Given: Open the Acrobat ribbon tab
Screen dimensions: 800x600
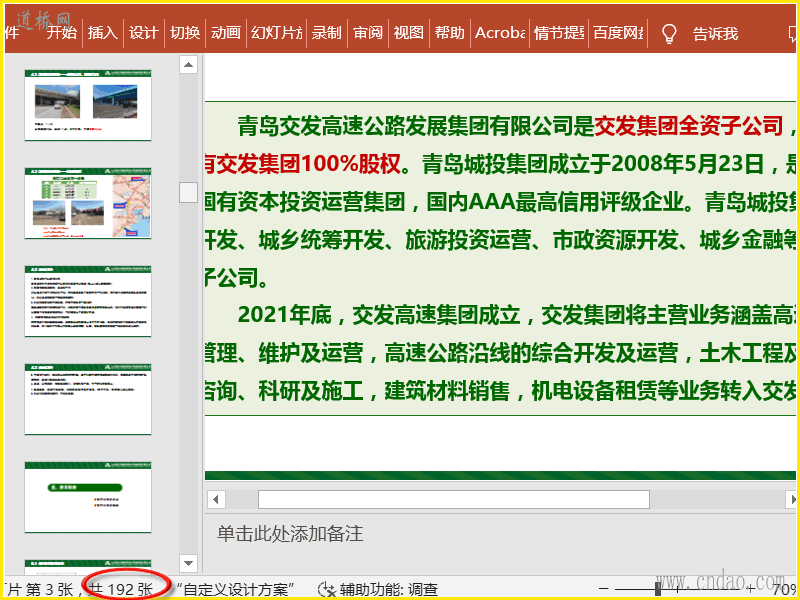Looking at the screenshot, I should pyautogui.click(x=500, y=33).
